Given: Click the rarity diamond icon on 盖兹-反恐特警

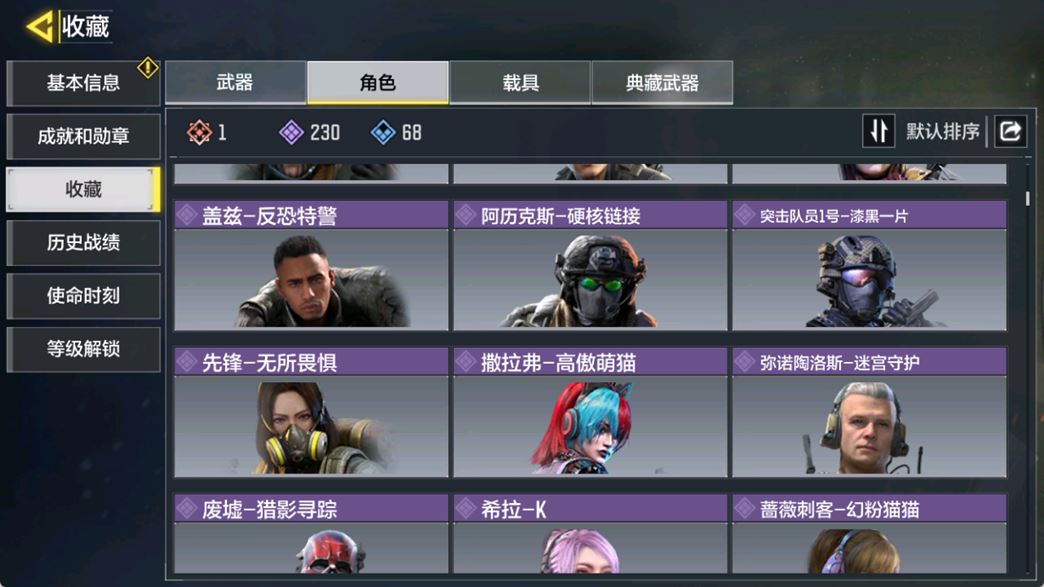Looking at the screenshot, I should click(x=186, y=216).
